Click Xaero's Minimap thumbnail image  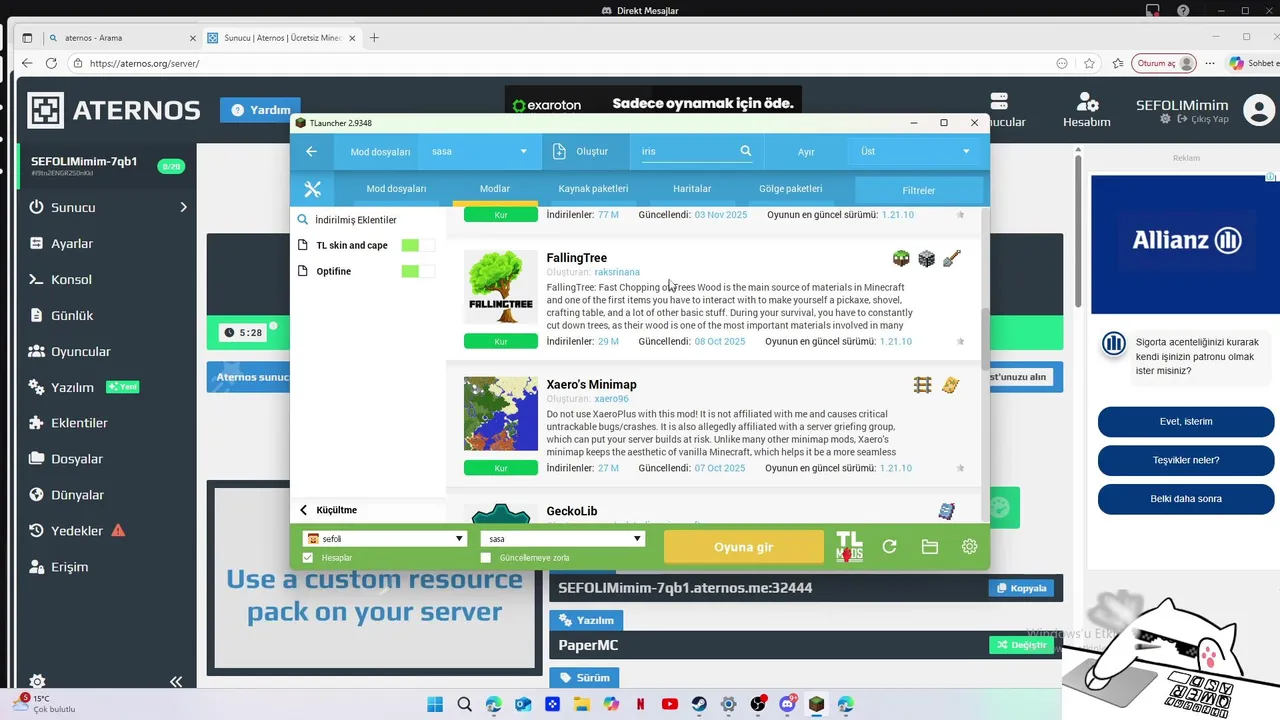click(x=501, y=414)
